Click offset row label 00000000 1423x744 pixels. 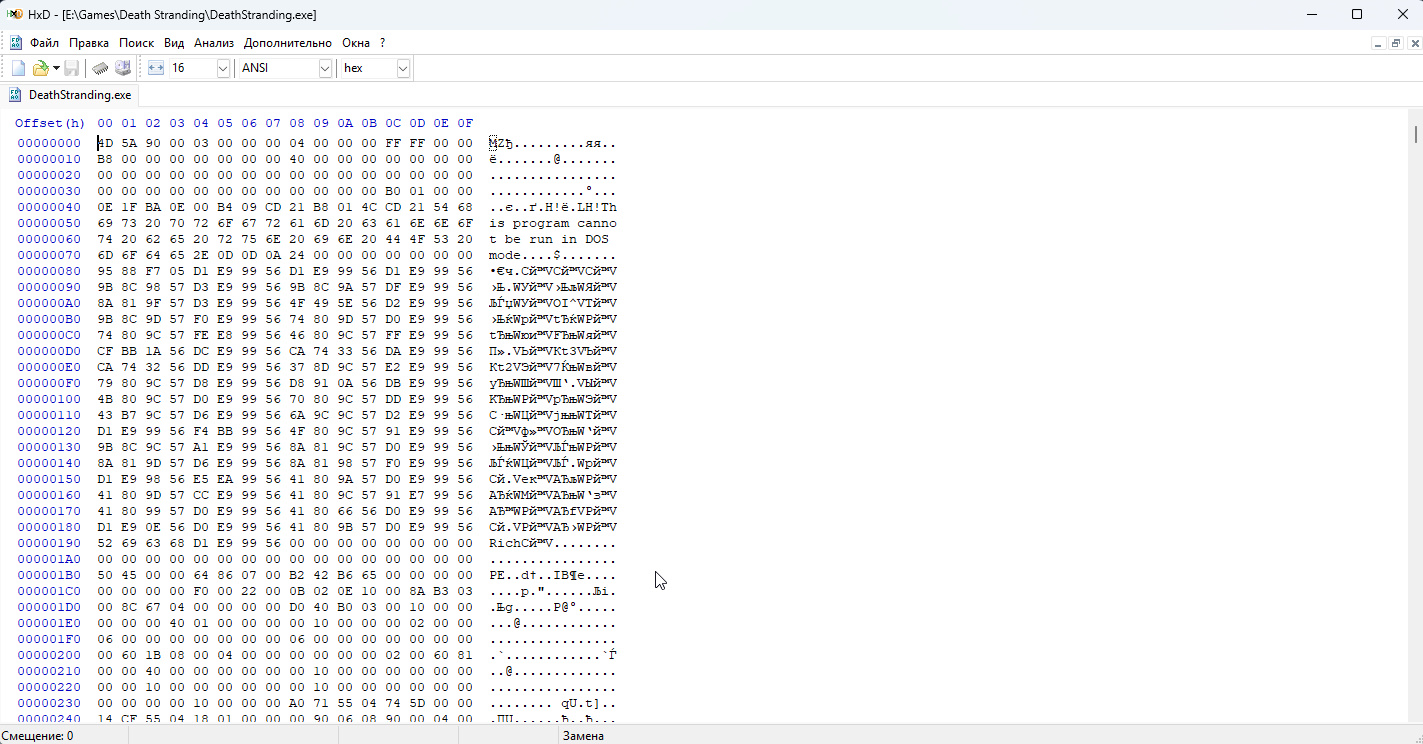click(49, 143)
